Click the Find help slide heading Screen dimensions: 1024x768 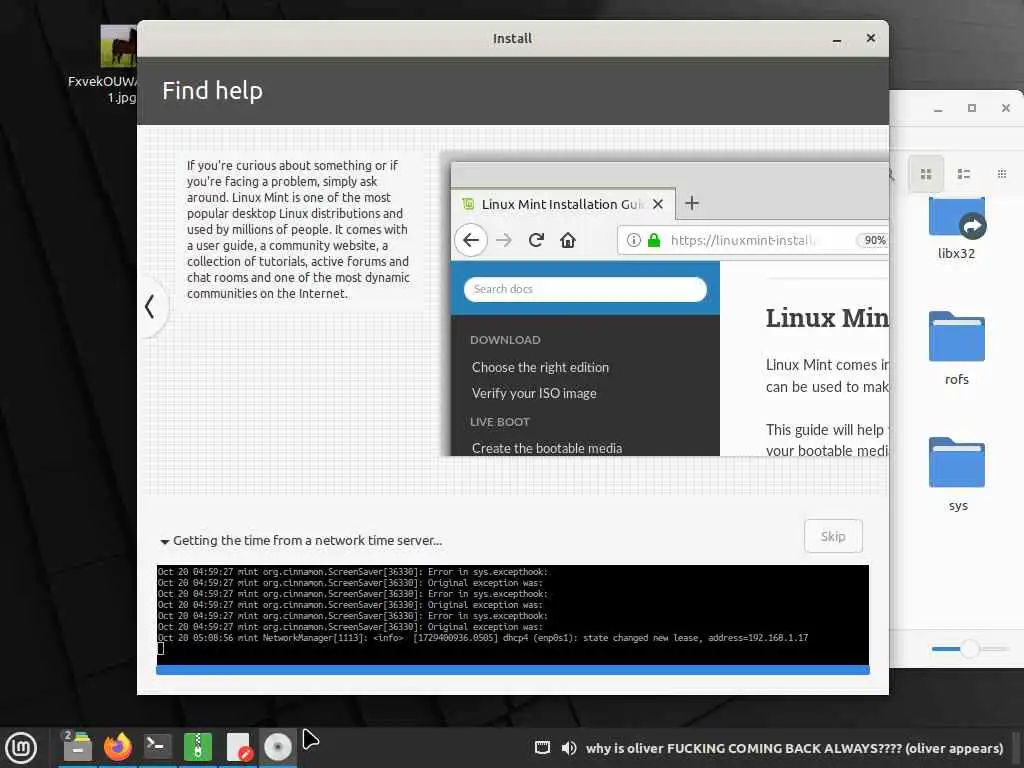pyautogui.click(x=212, y=91)
